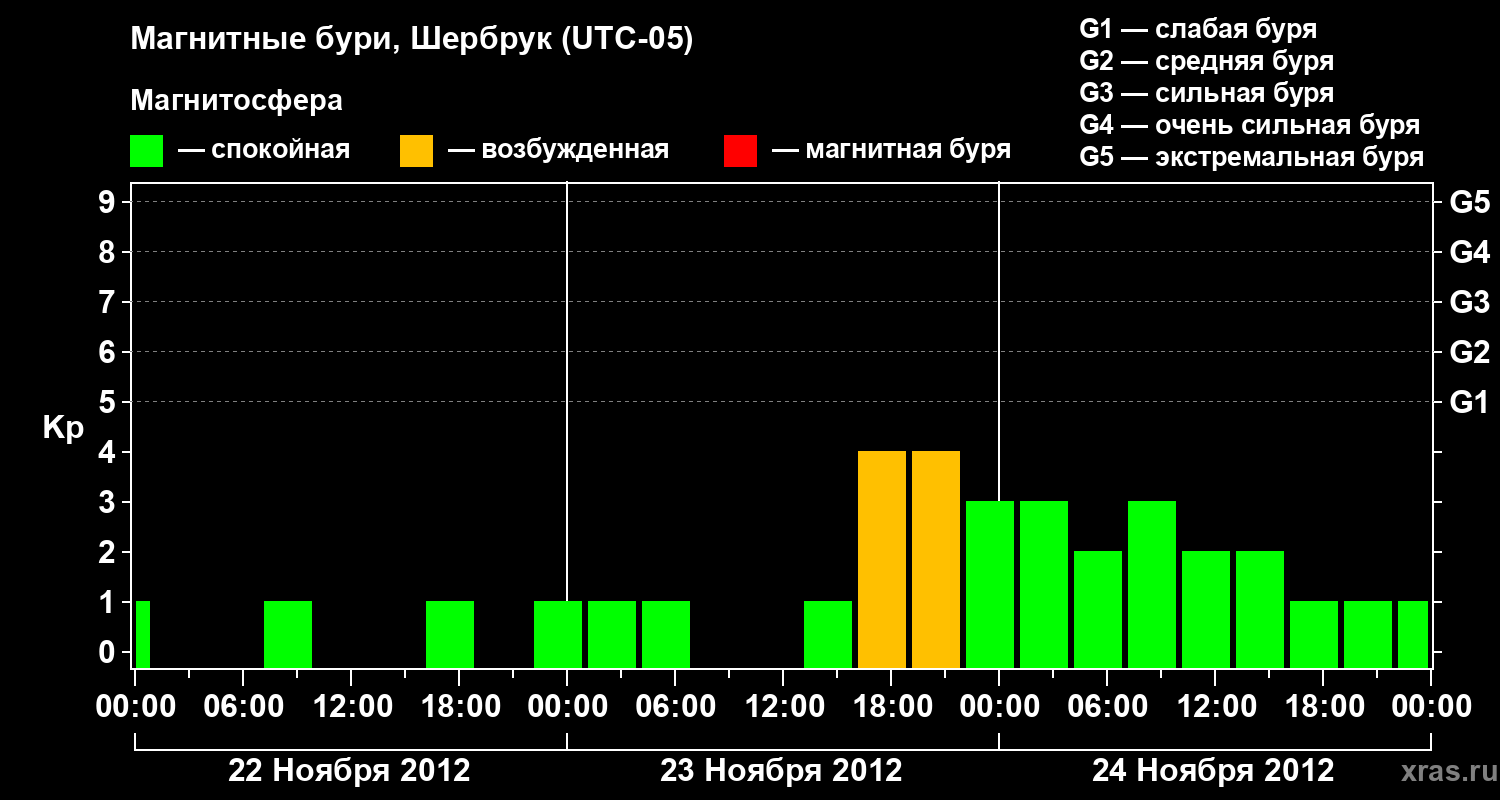Click the Kp 1 bar at 16:00–19:00 on 22 November
The width and height of the screenshot is (1500, 800).
pos(450,635)
